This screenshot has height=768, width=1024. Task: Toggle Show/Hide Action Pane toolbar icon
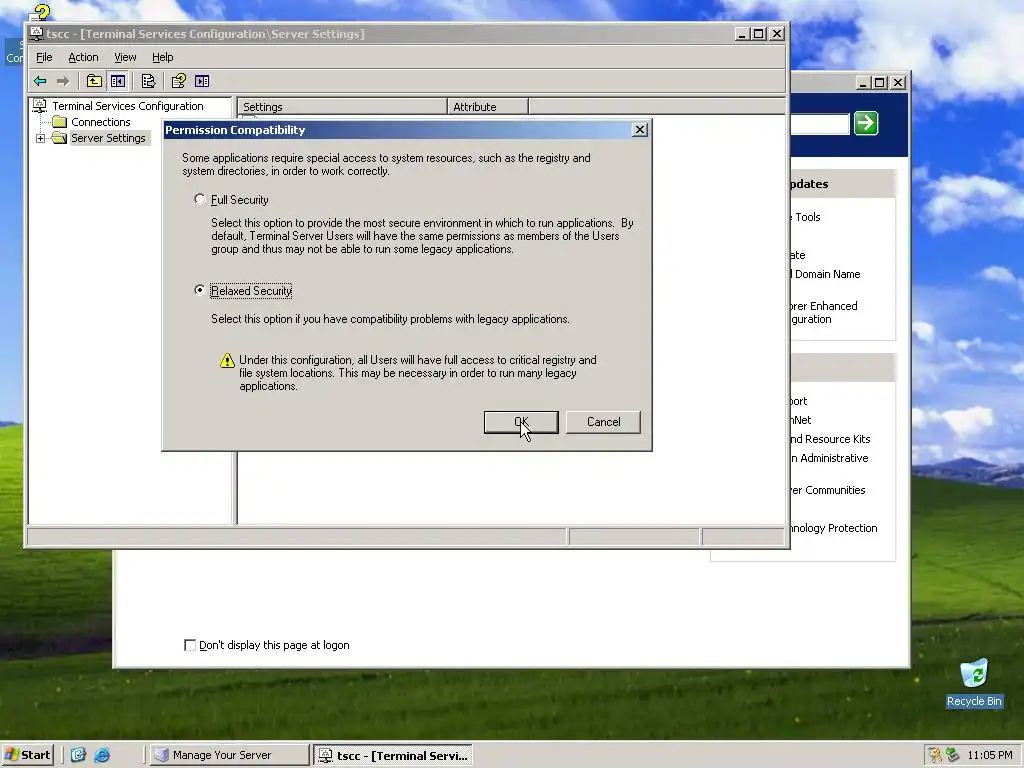tap(202, 81)
